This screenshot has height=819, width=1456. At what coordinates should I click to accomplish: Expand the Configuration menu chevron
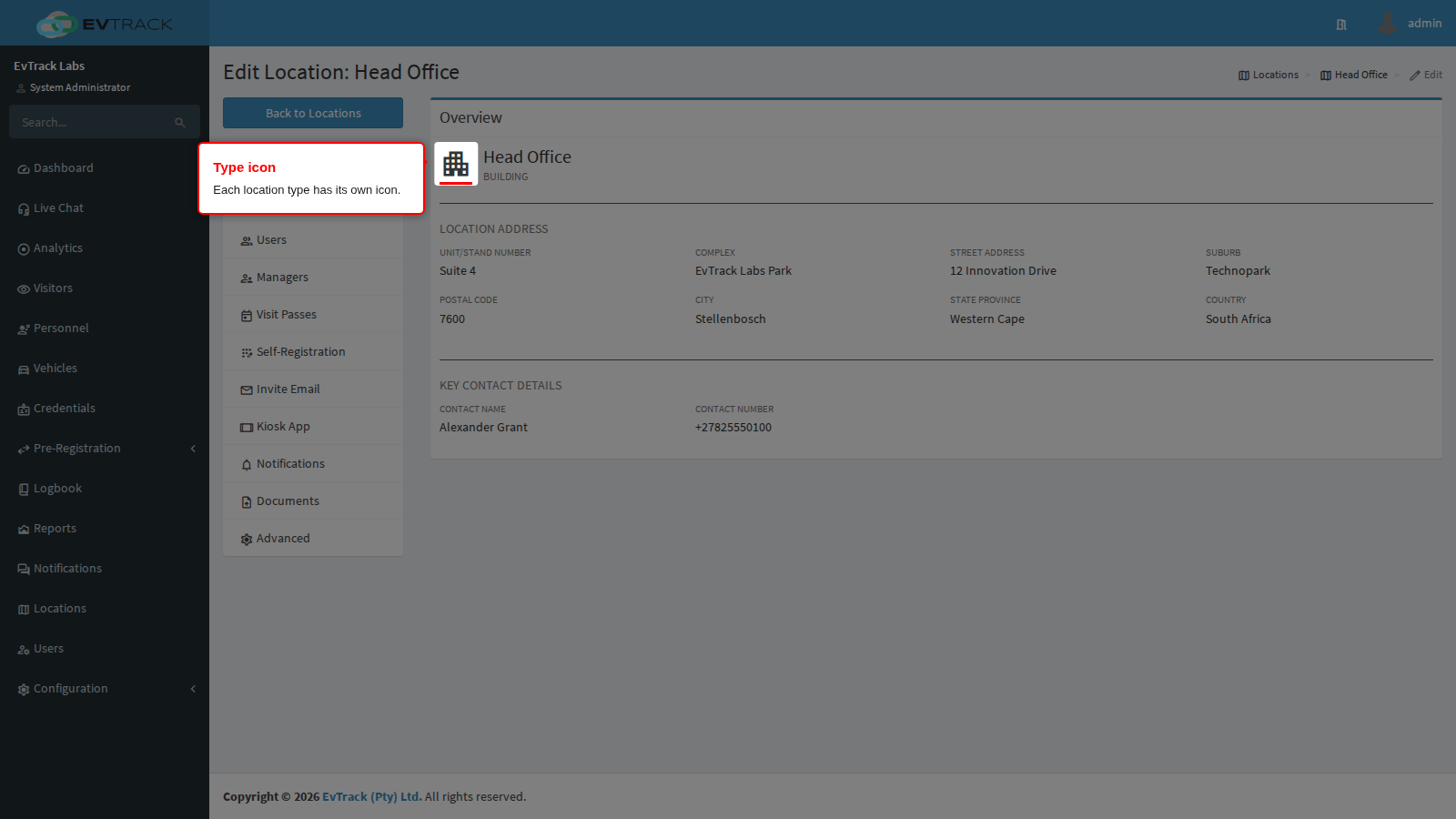193,689
